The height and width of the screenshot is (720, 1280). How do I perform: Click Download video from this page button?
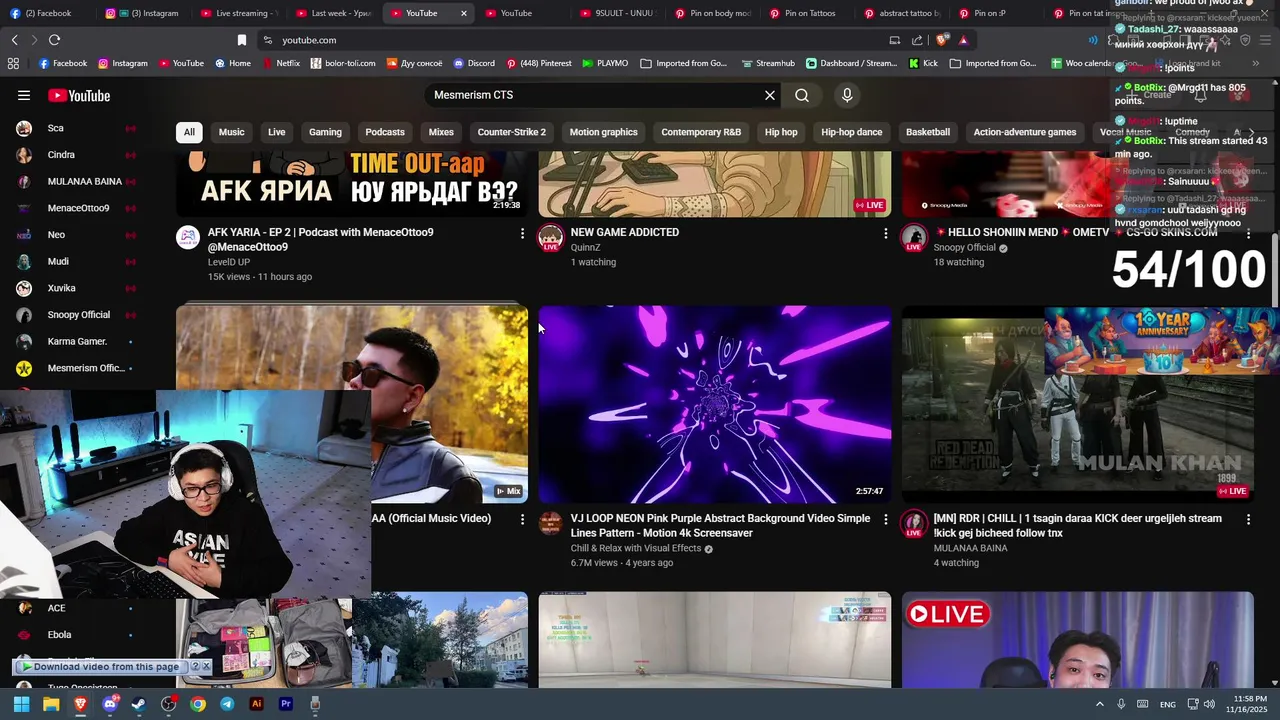tap(99, 666)
